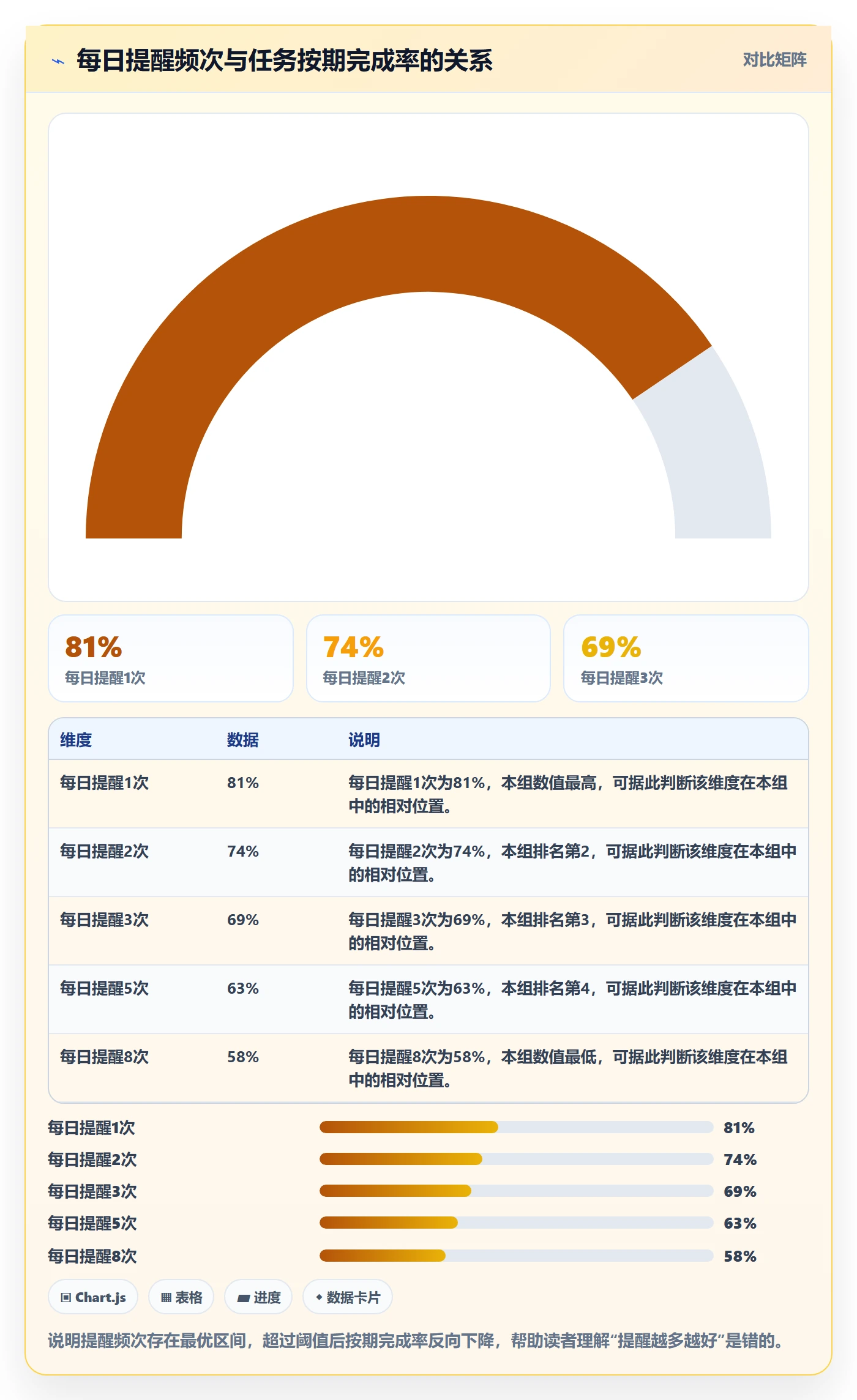This screenshot has width=857, height=1400.
Task: Click the 维度 column header
Action: 76,740
